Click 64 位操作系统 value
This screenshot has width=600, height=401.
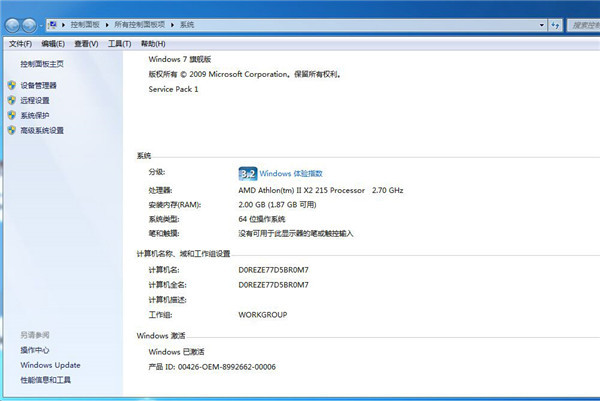point(262,219)
